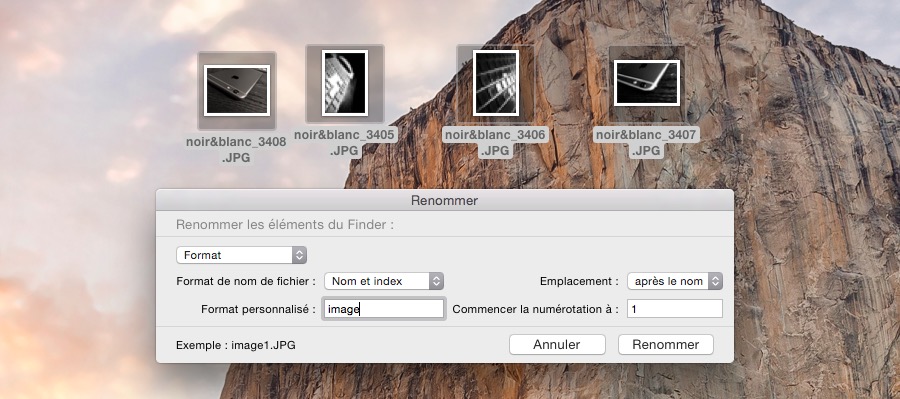
Task: Select the noir&blanc_3407.JPG thumbnail icon
Action: click(647, 84)
